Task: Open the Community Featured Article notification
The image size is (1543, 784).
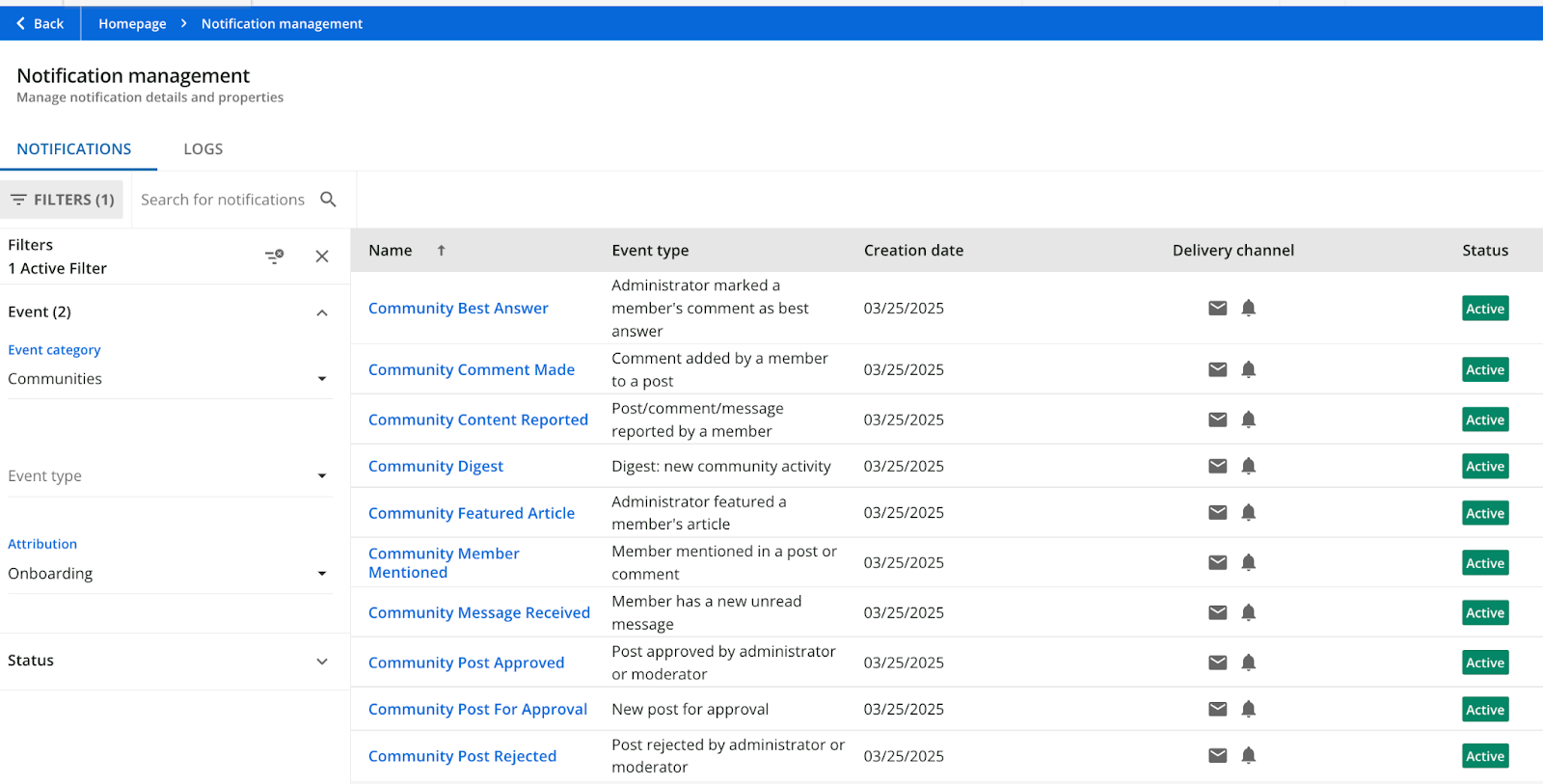Action: pyautogui.click(x=471, y=513)
